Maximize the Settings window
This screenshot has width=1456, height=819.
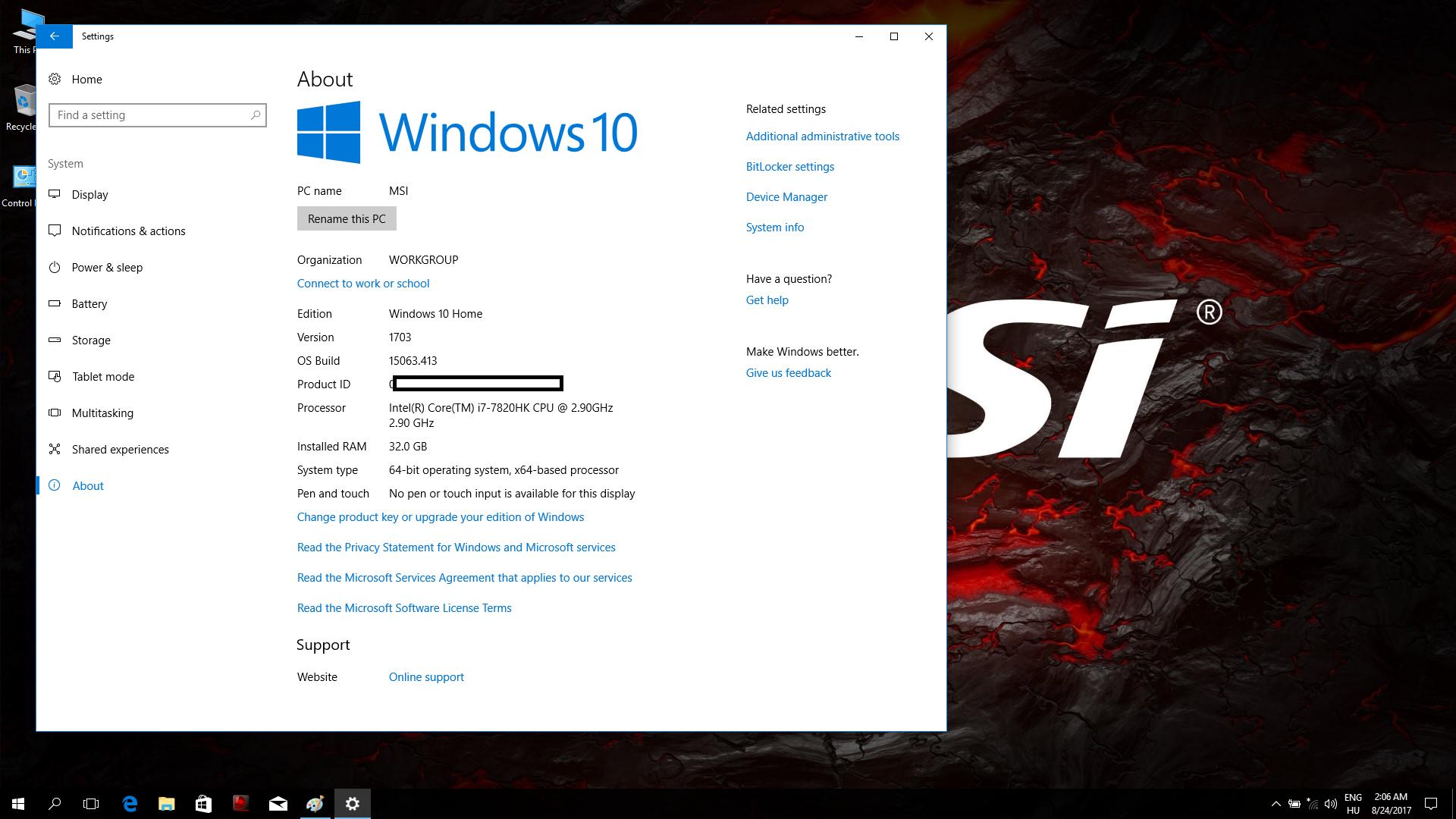coord(894,36)
